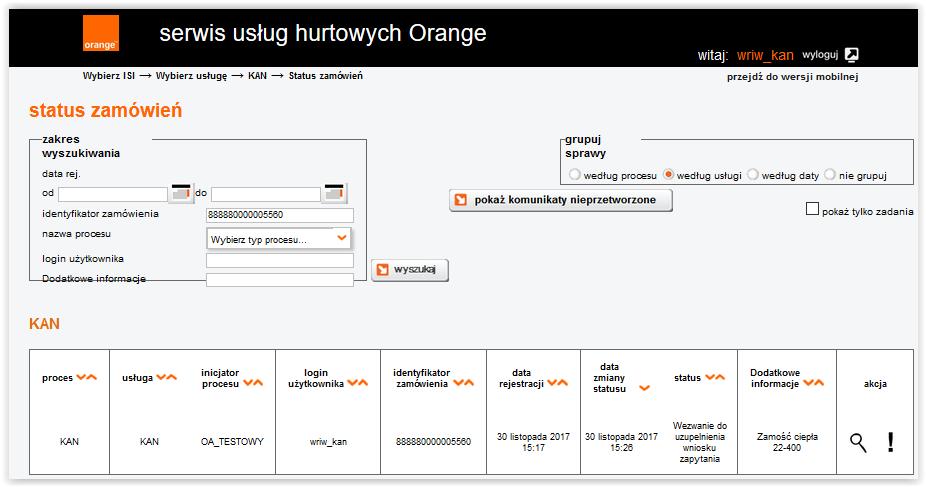The image size is (926, 487).
Task: Click the wyszukaj search button
Action: pyautogui.click(x=410, y=270)
